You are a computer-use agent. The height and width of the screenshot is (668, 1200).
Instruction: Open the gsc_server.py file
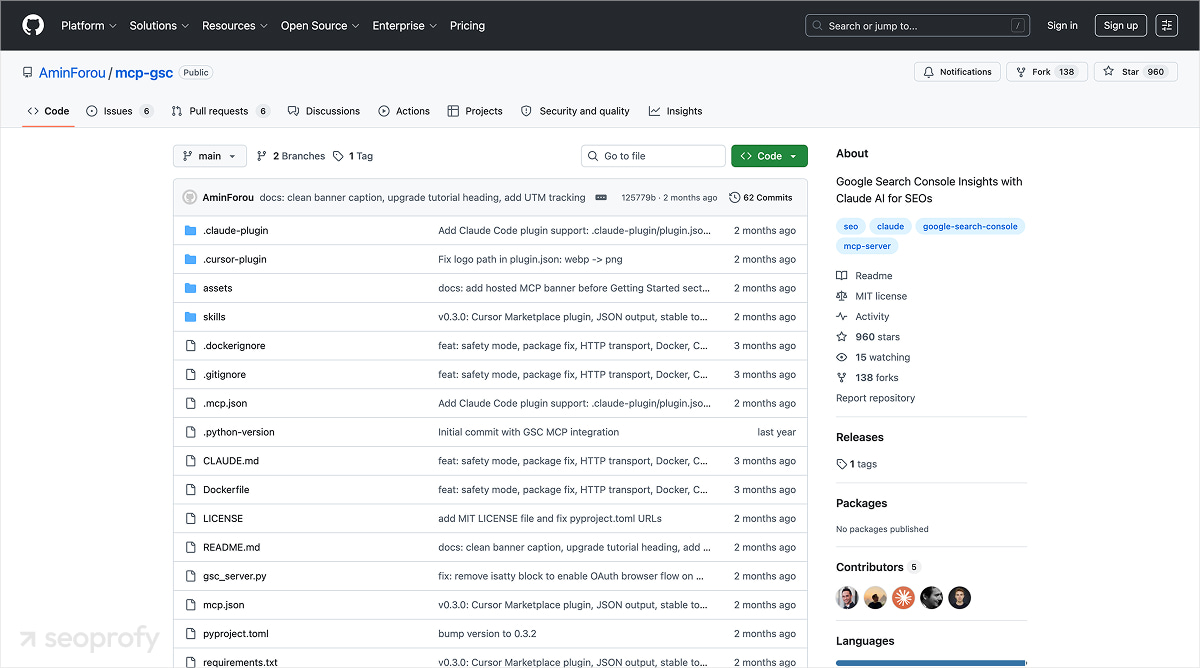234,577
